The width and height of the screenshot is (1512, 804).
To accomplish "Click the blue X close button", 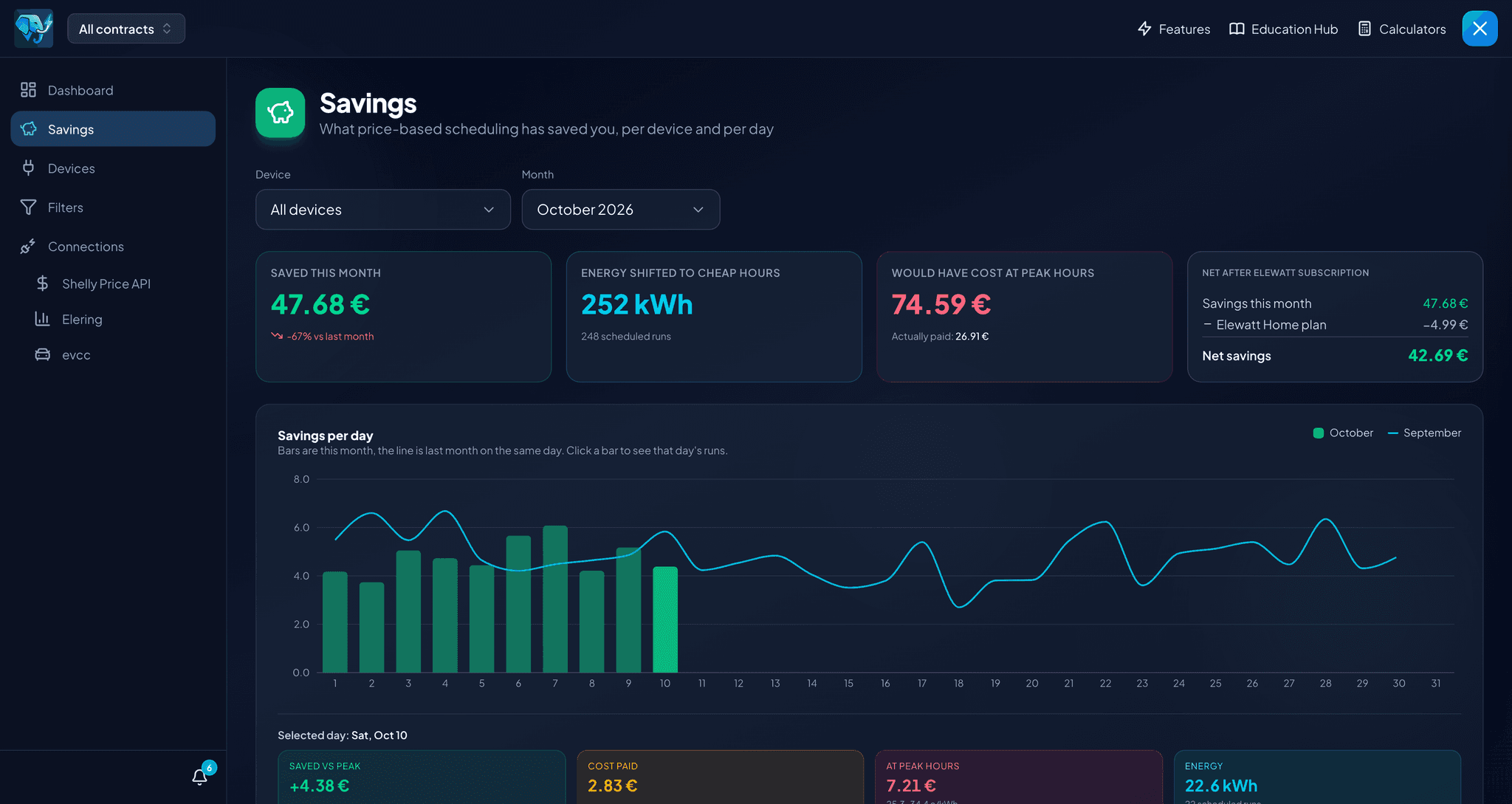I will [x=1480, y=29].
